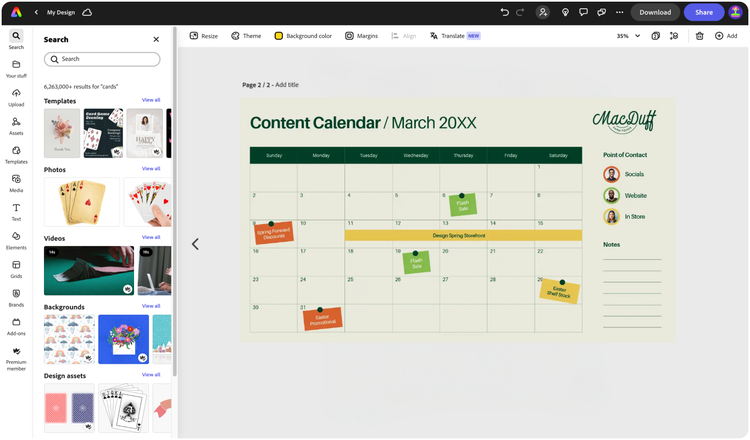Screen dimensions: 750x440
Task: Click the Share button
Action: (704, 12)
